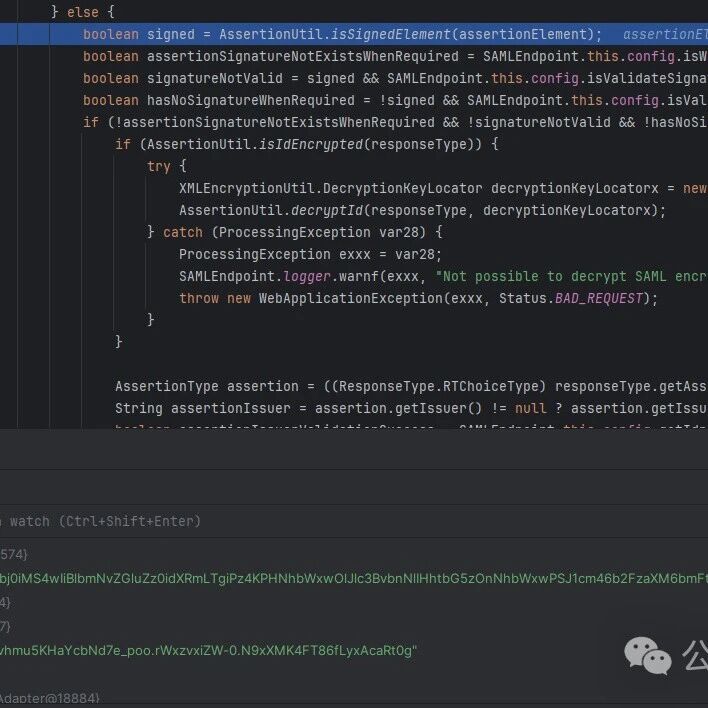Click the 'try {' keyword line
The height and width of the screenshot is (708, 708).
(x=167, y=166)
